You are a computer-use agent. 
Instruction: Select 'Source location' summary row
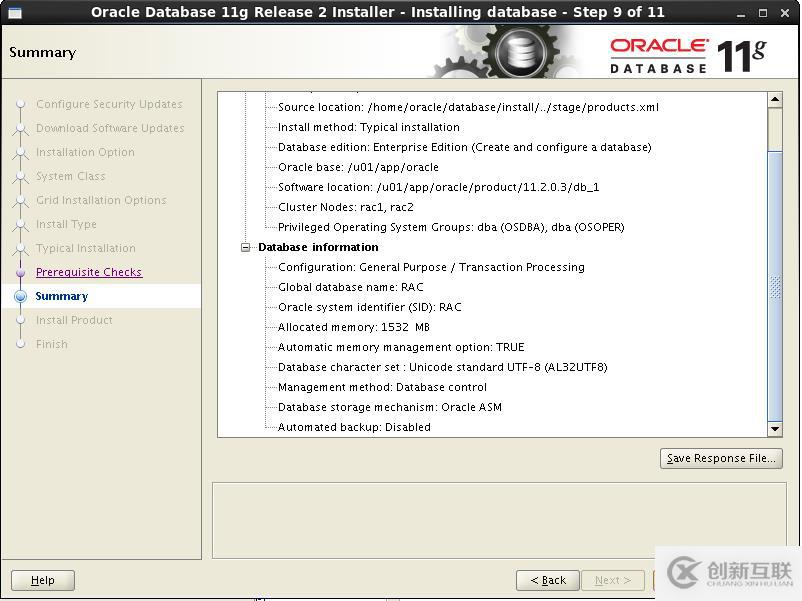click(x=468, y=107)
